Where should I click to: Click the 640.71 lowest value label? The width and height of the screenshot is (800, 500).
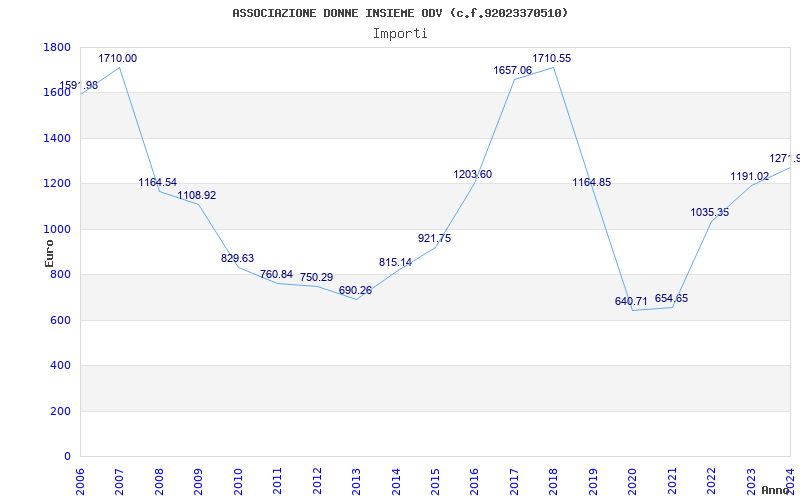point(631,302)
